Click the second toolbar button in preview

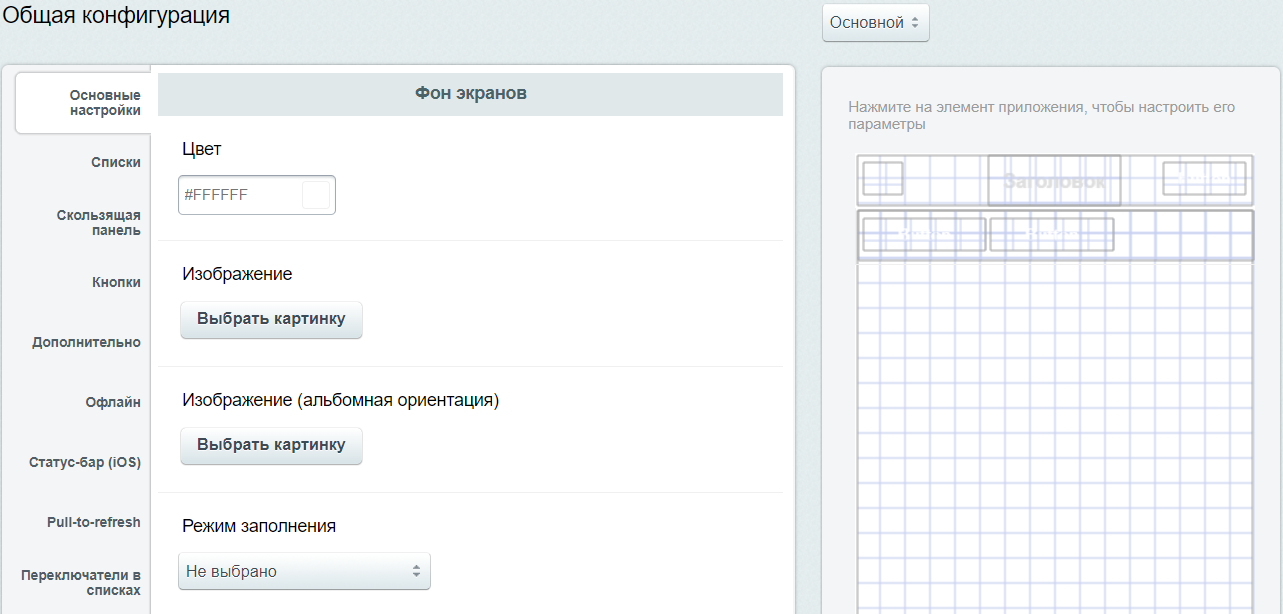pyautogui.click(x=1051, y=234)
